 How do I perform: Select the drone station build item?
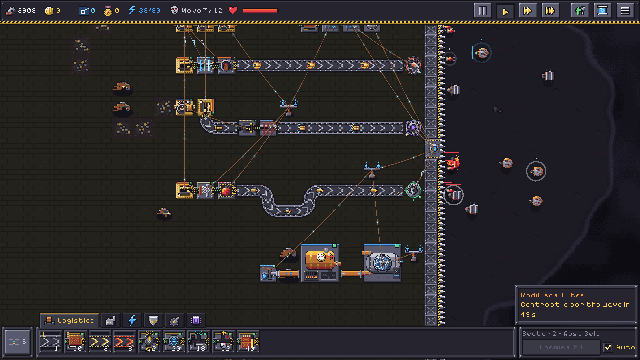pos(223,342)
